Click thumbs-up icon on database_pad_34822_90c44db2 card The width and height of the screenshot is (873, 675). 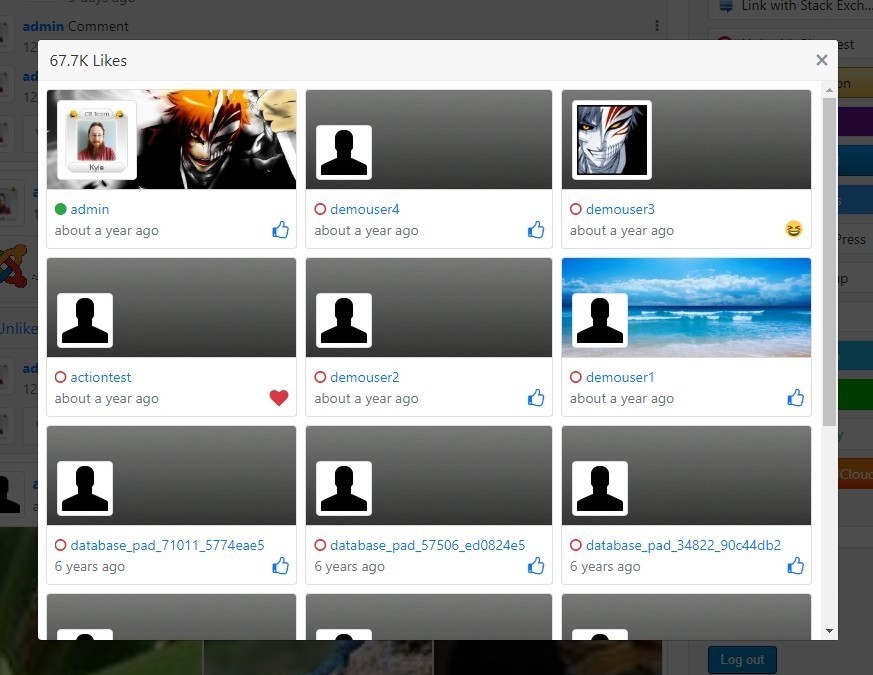pos(795,566)
